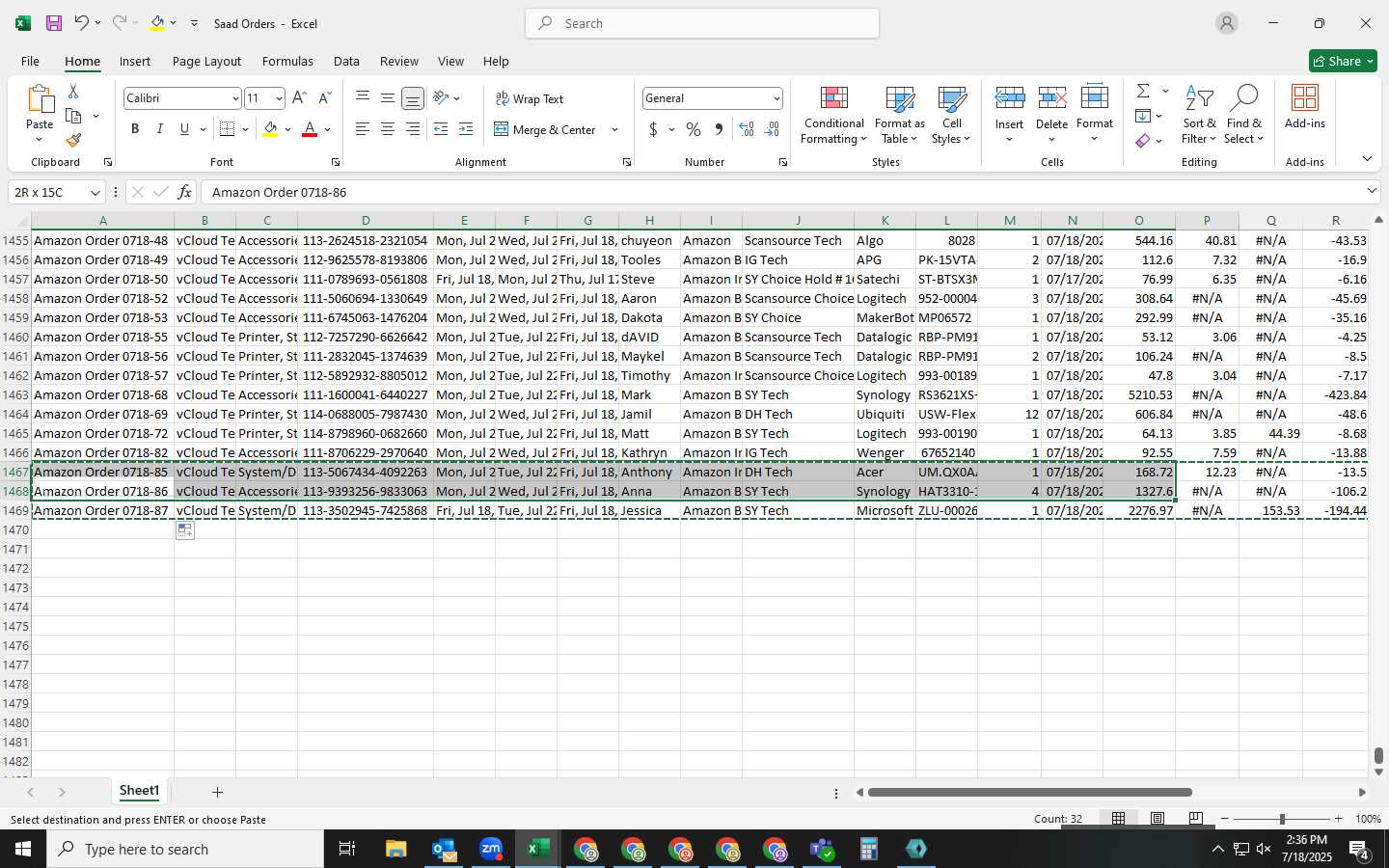Click the paste options icon below row 1469
The height and width of the screenshot is (868, 1389).
[x=185, y=530]
